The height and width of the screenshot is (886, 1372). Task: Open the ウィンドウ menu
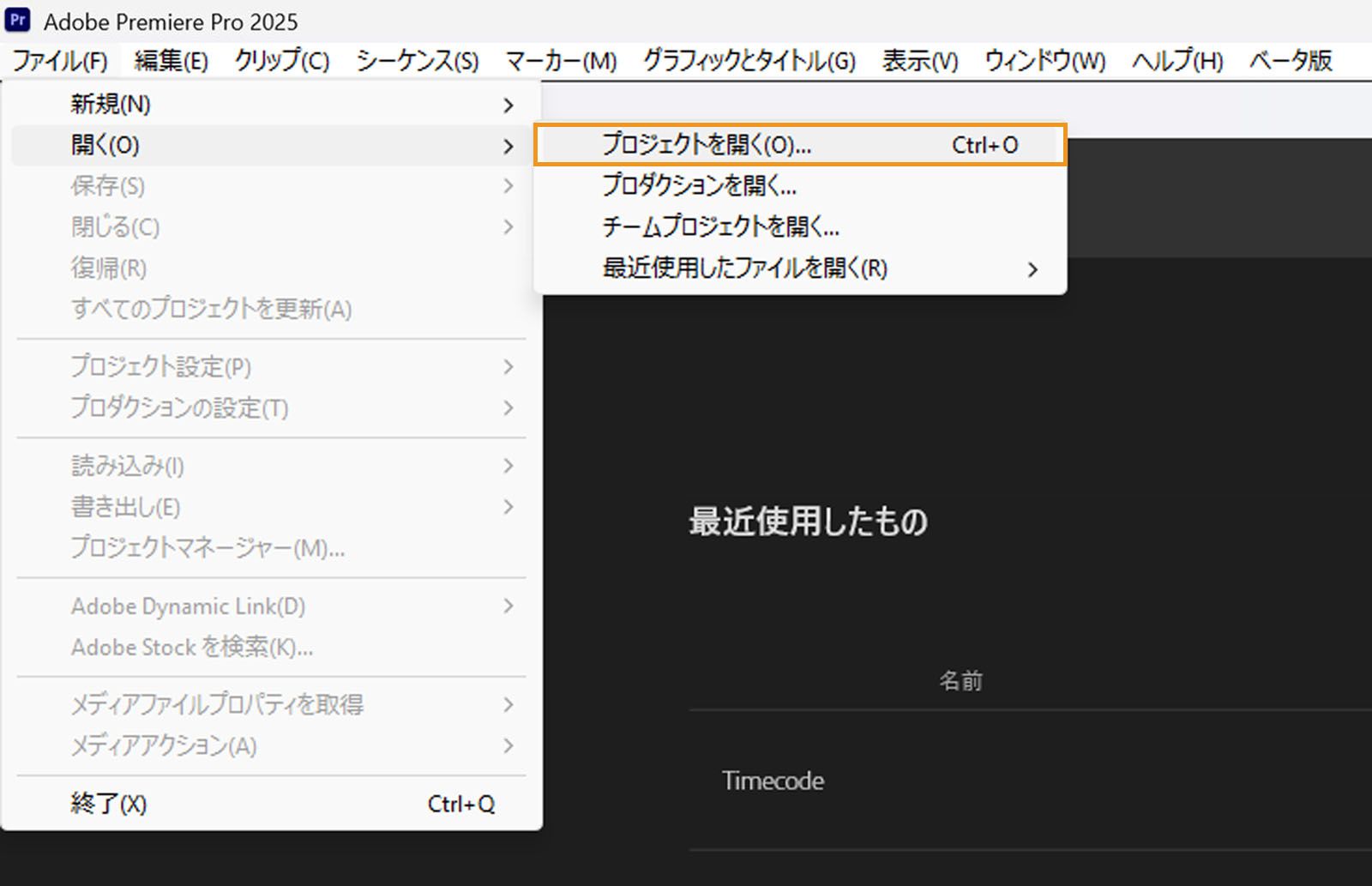pos(1044,60)
